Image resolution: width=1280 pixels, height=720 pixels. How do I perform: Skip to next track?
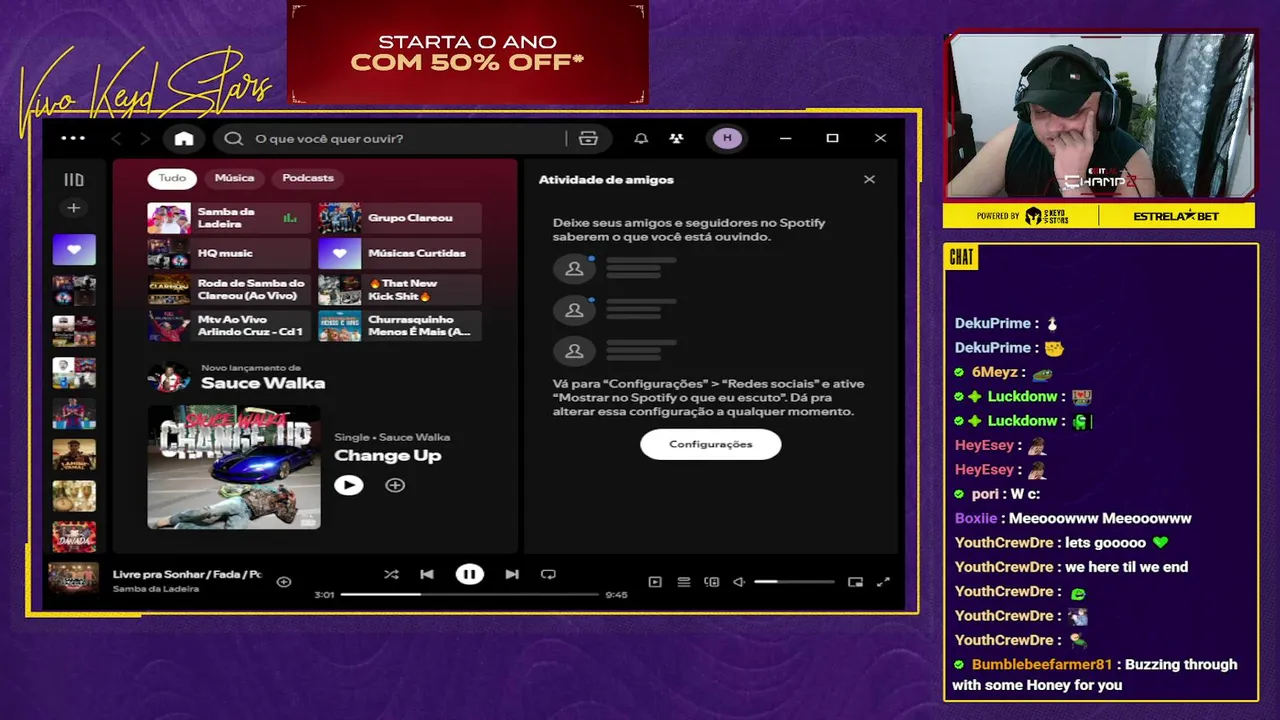coord(512,574)
